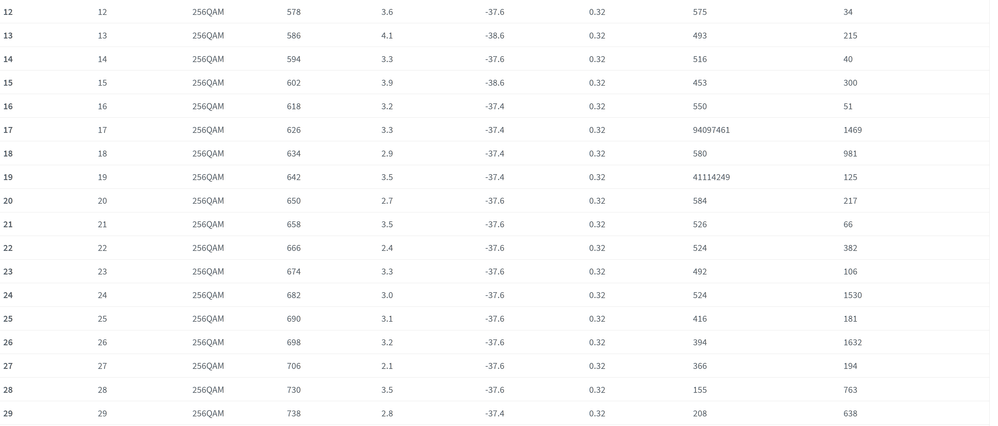This screenshot has height=426, width=998.
Task: Click the value 1530 in row 24
Action: [x=852, y=296]
